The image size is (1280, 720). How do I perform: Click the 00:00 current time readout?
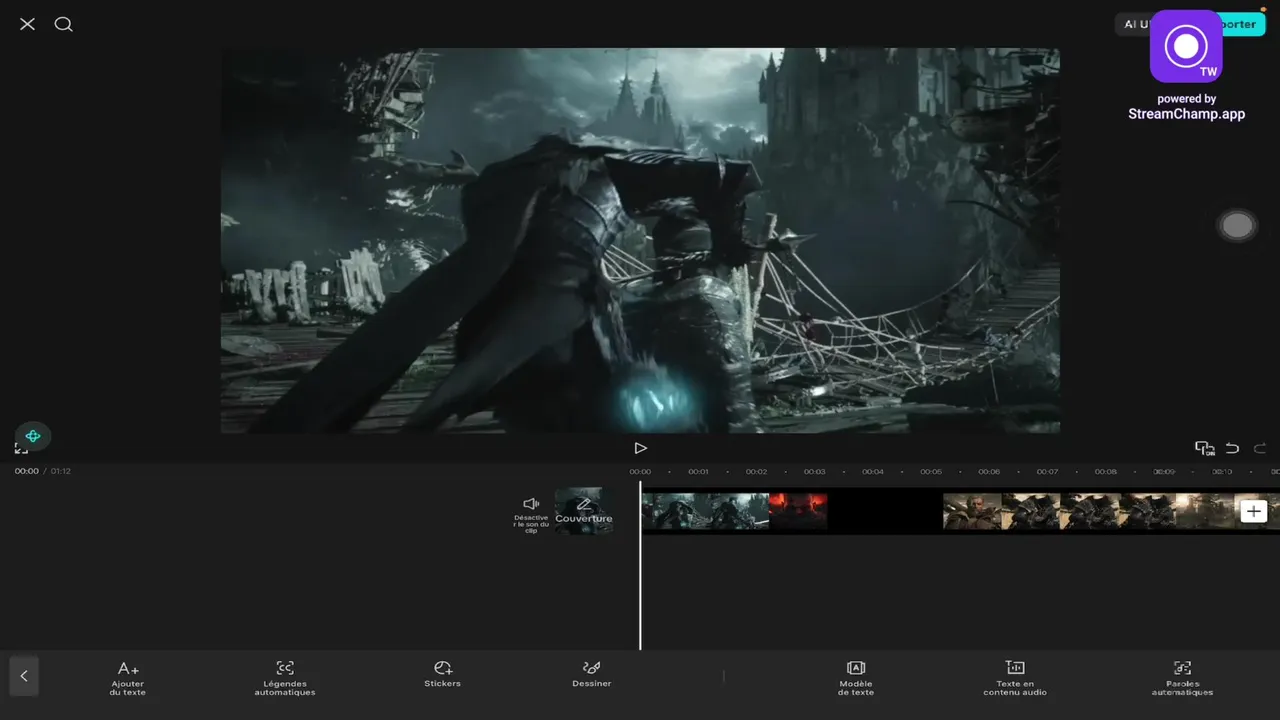(x=27, y=471)
